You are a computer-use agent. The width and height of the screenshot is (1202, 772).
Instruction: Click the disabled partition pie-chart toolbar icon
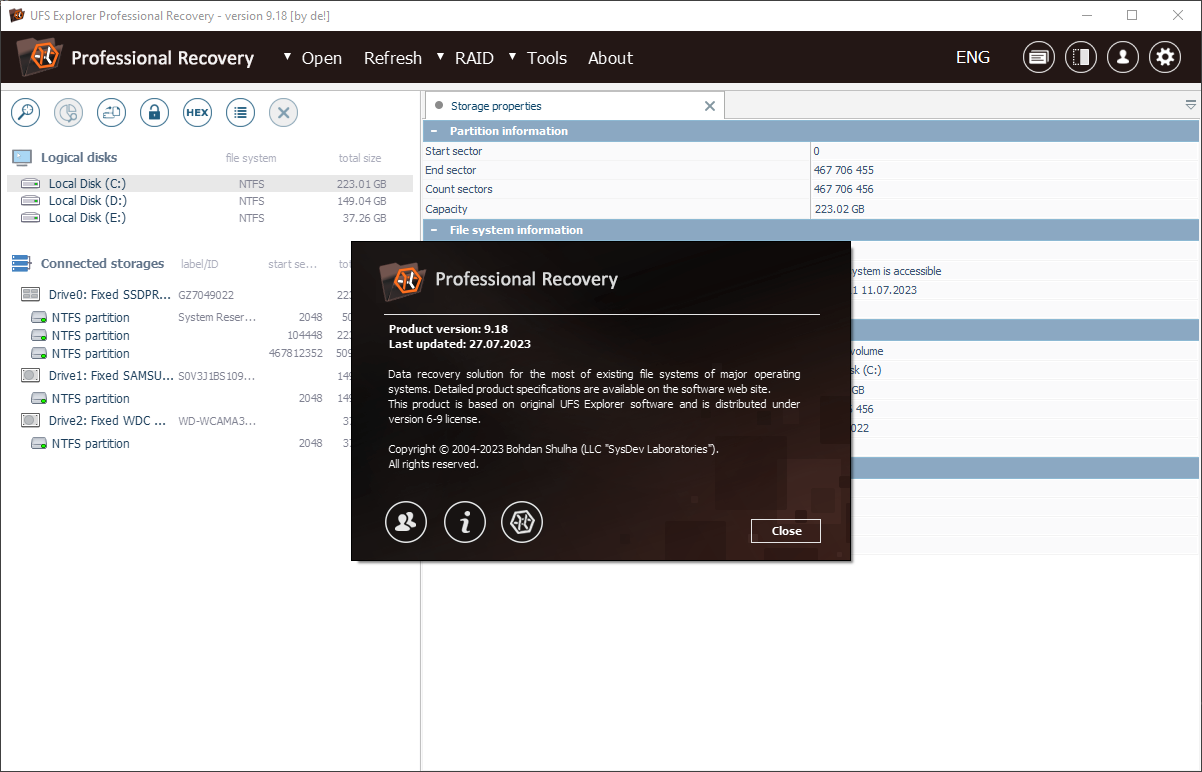pos(68,112)
